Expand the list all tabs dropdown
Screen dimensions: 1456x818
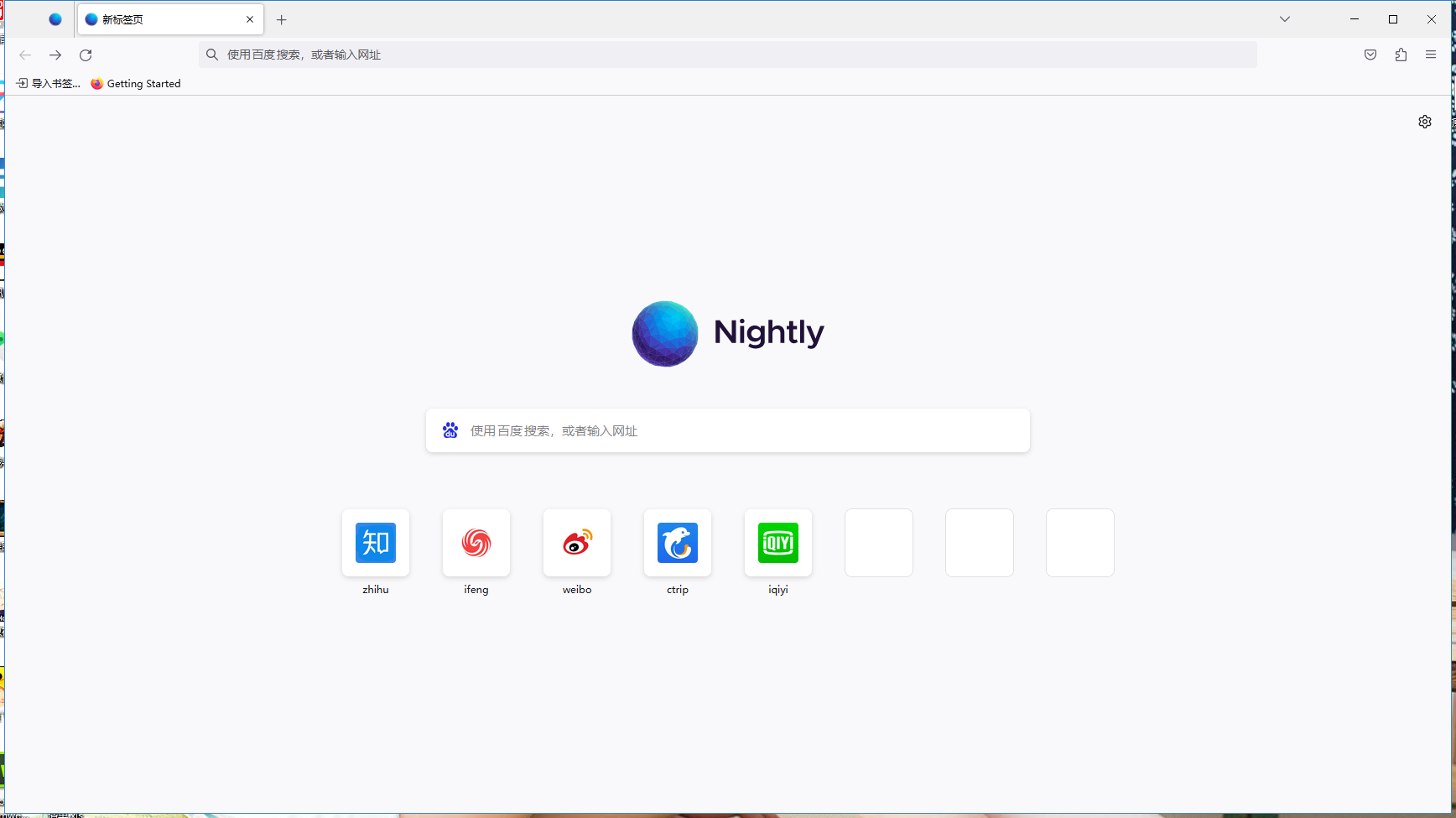tap(1285, 19)
